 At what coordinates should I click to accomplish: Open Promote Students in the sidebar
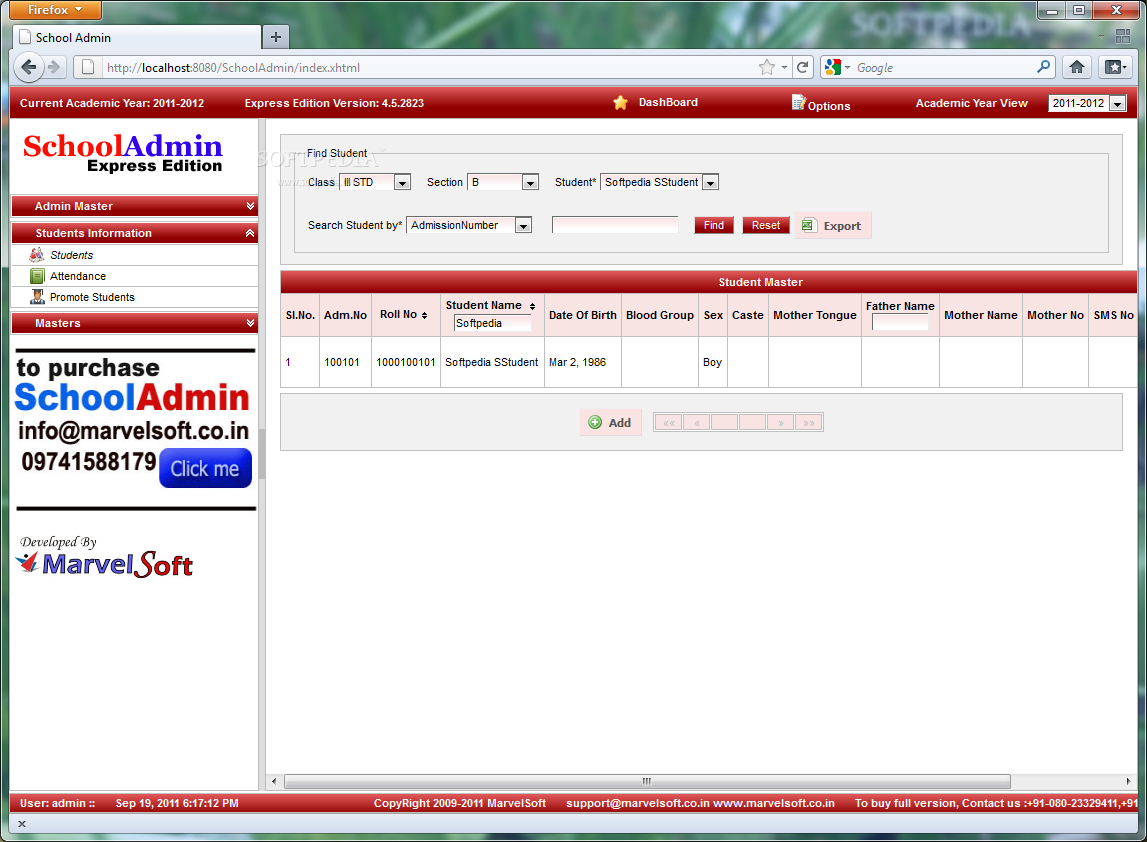(92, 297)
